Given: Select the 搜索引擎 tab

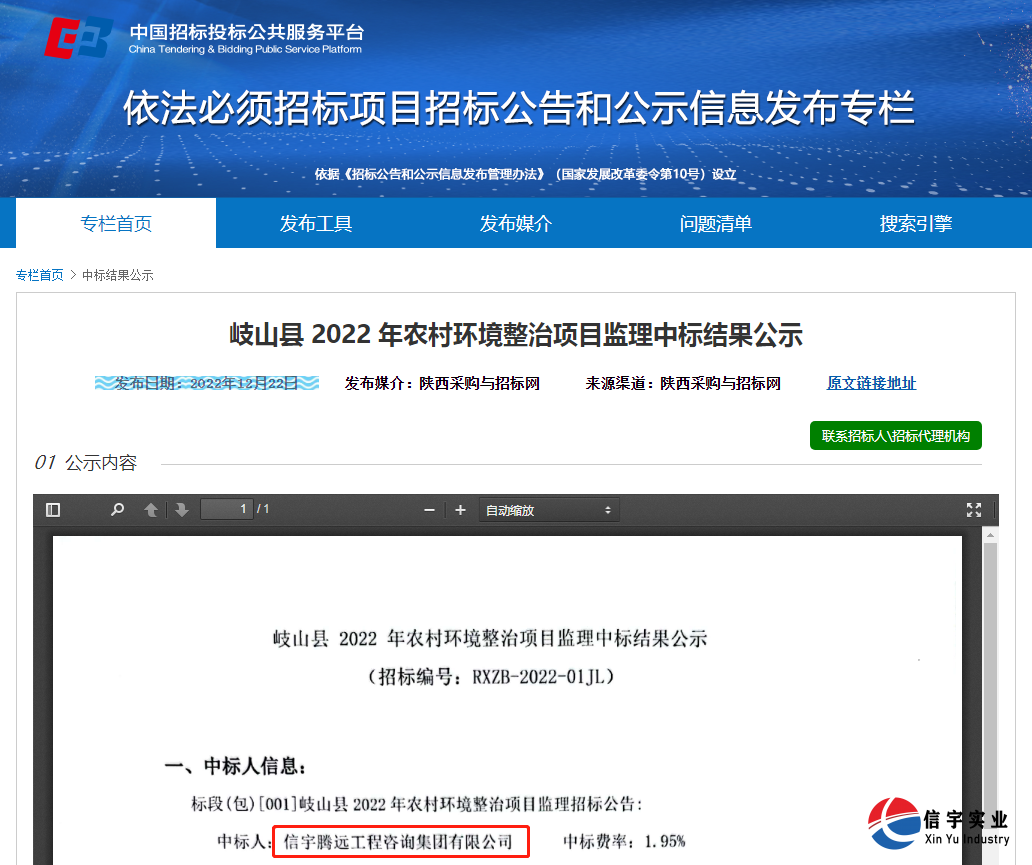Looking at the screenshot, I should tap(915, 223).
